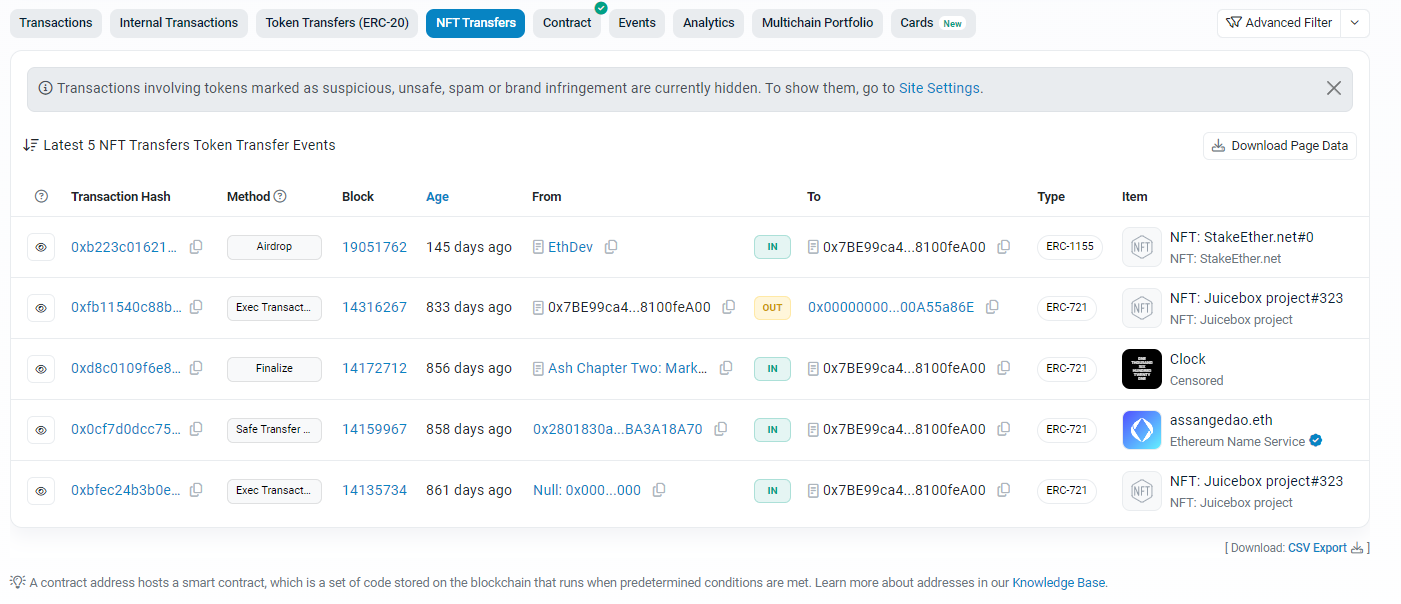Go to the Events tab
This screenshot has height=604, width=1401.
tap(637, 23)
